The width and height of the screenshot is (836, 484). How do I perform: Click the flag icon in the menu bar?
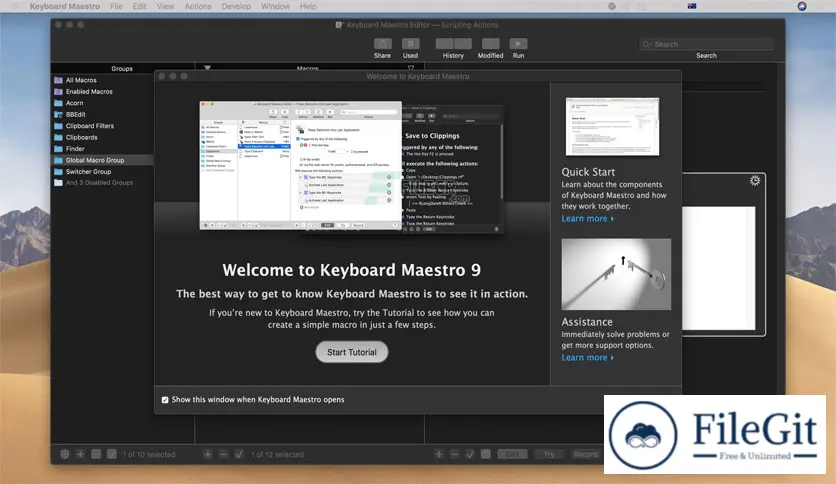tap(692, 6)
